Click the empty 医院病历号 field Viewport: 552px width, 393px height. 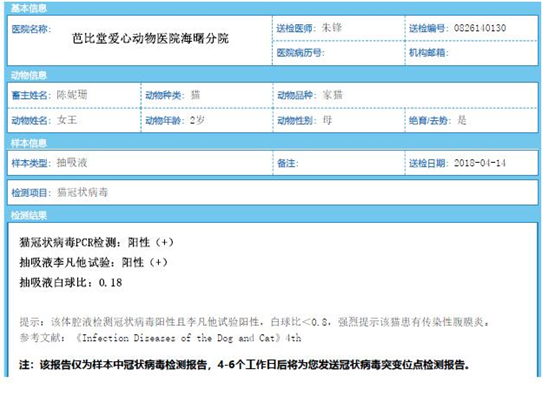tap(364, 53)
